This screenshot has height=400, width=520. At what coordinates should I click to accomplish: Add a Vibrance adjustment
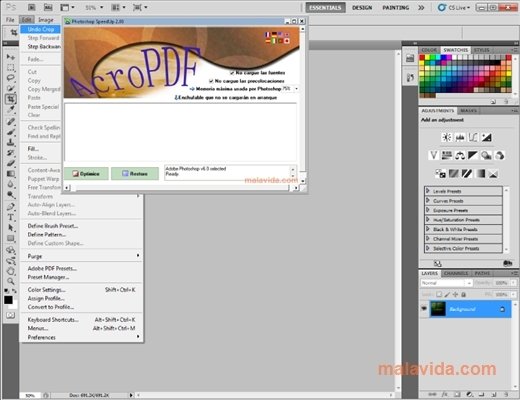433,155
